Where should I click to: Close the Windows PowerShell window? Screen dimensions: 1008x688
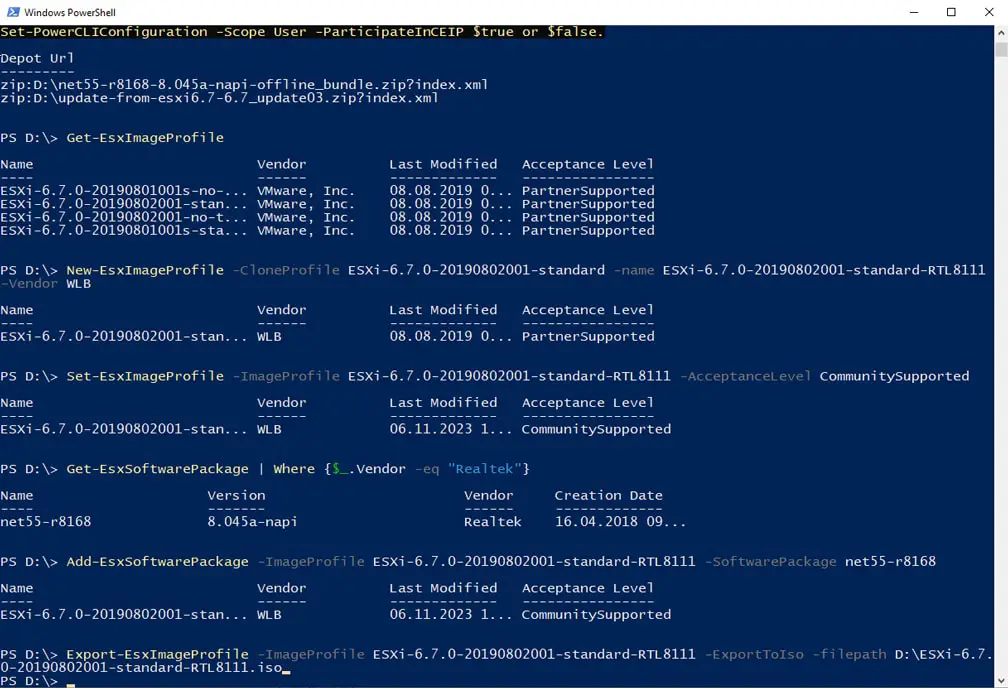point(989,12)
